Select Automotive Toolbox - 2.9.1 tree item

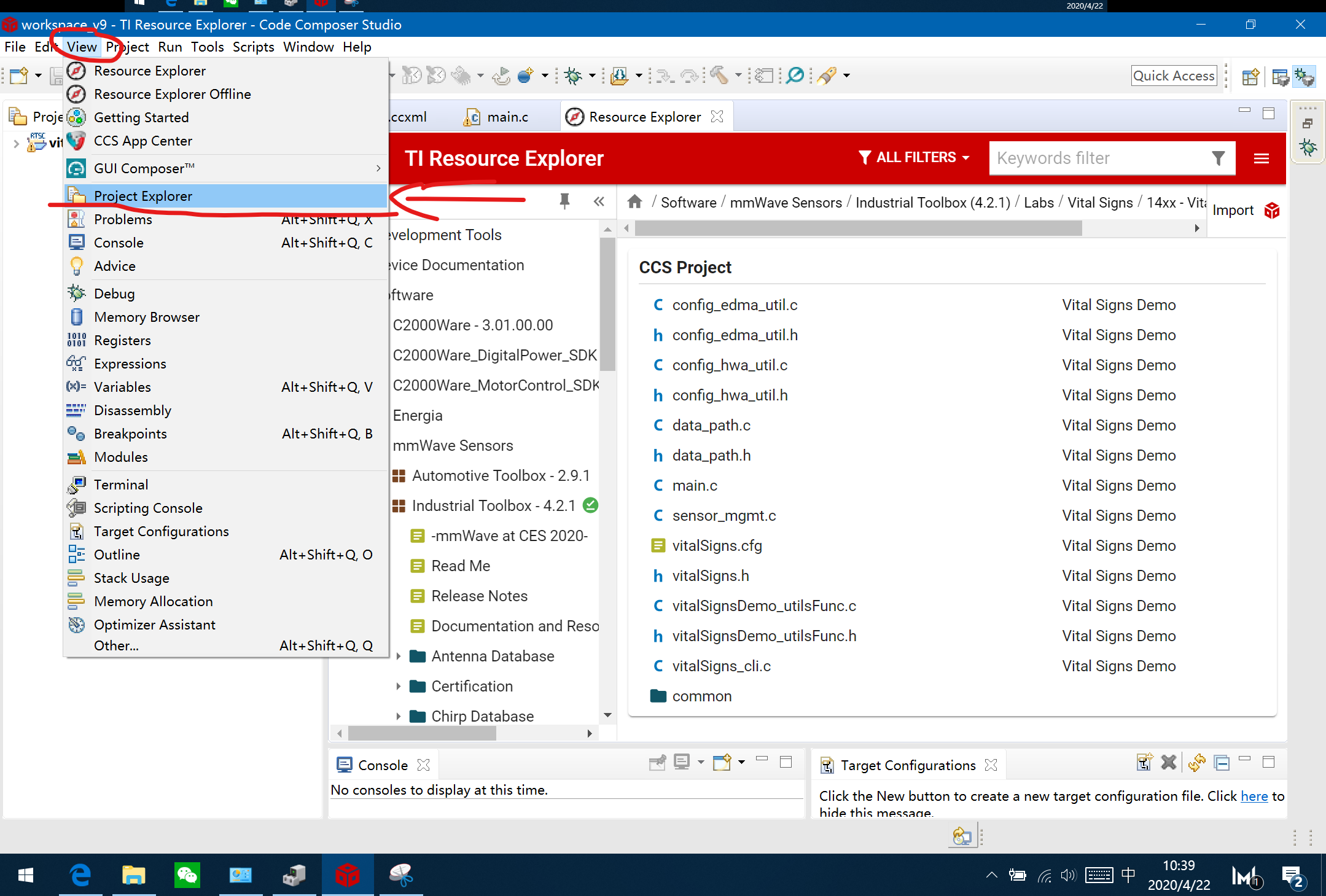coord(501,475)
